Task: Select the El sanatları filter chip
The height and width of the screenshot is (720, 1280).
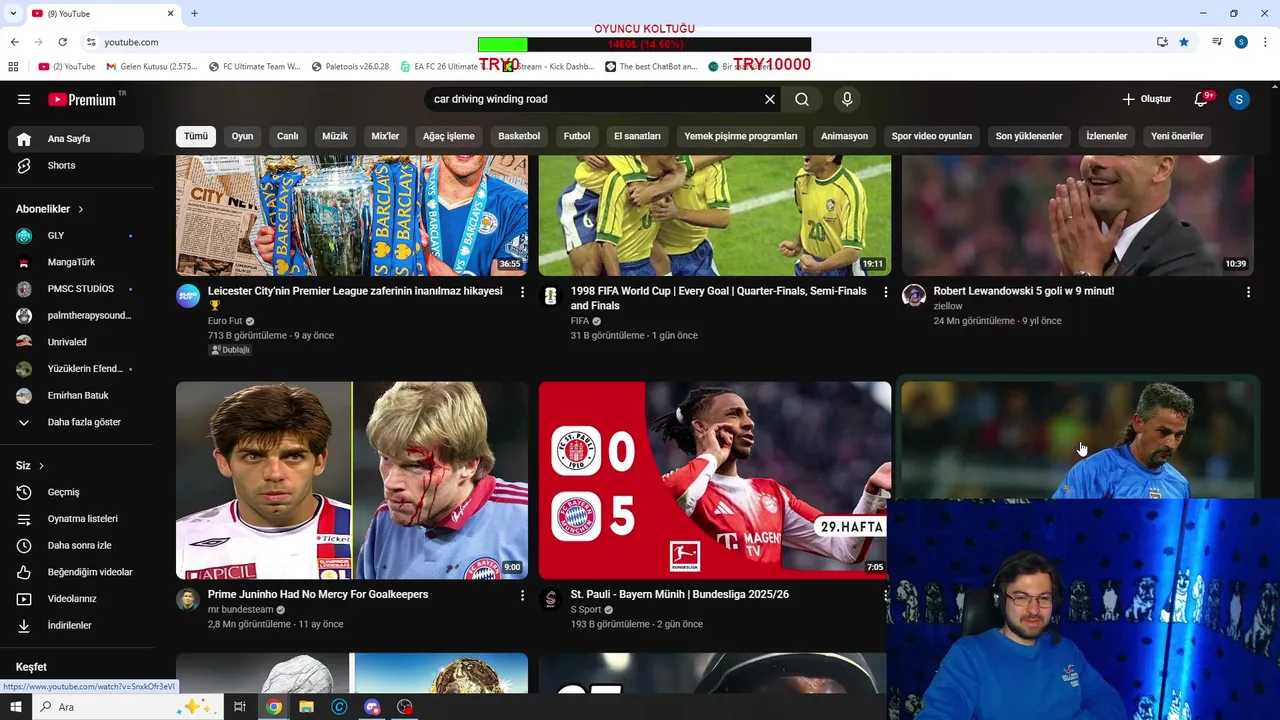Action: [x=637, y=136]
